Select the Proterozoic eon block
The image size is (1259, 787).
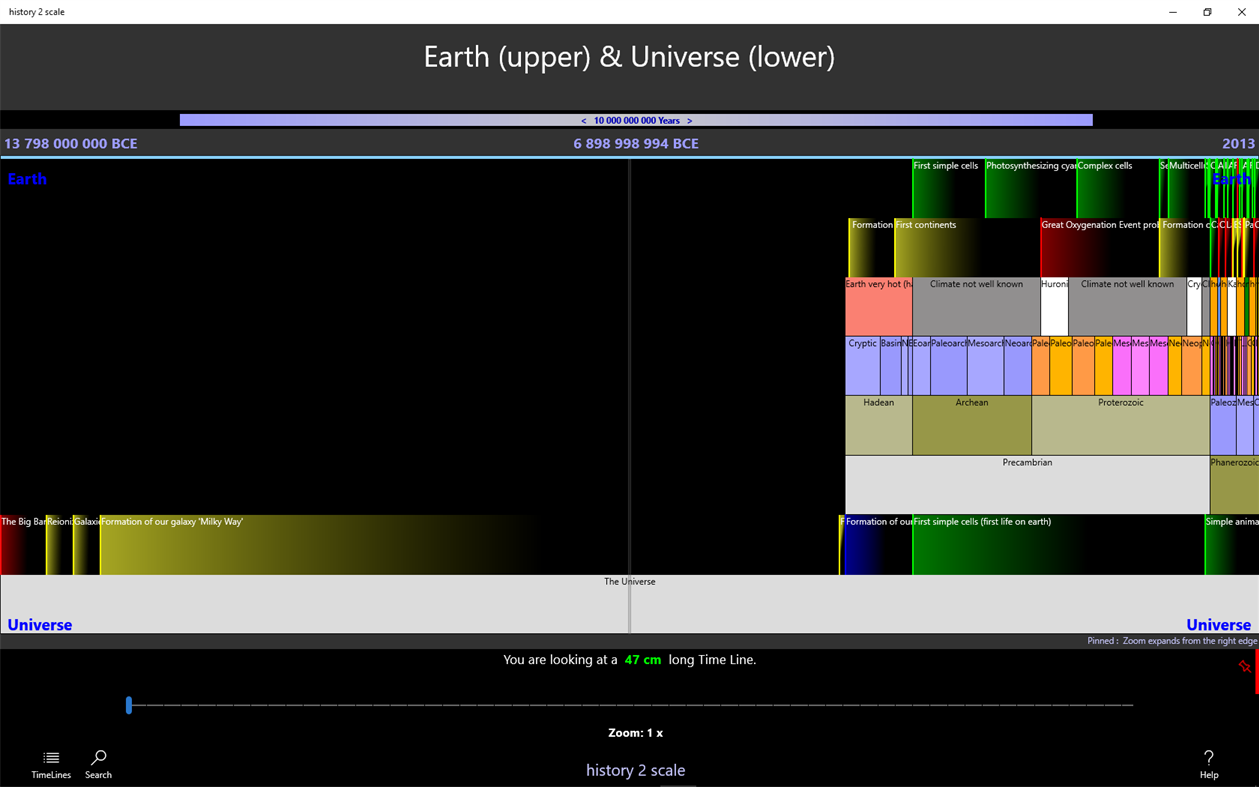(x=1120, y=425)
